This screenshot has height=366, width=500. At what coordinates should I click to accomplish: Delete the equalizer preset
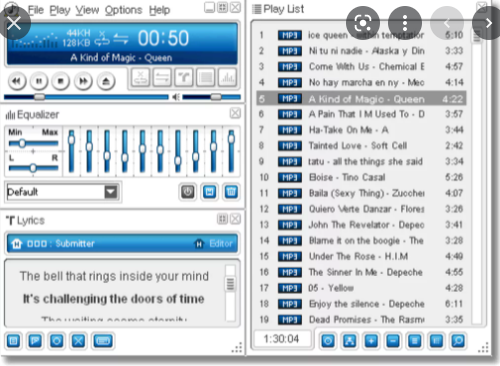231,192
